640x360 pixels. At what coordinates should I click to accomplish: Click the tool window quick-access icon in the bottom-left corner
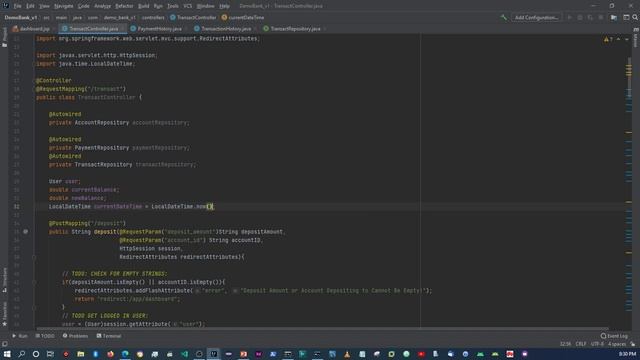tap(4, 344)
